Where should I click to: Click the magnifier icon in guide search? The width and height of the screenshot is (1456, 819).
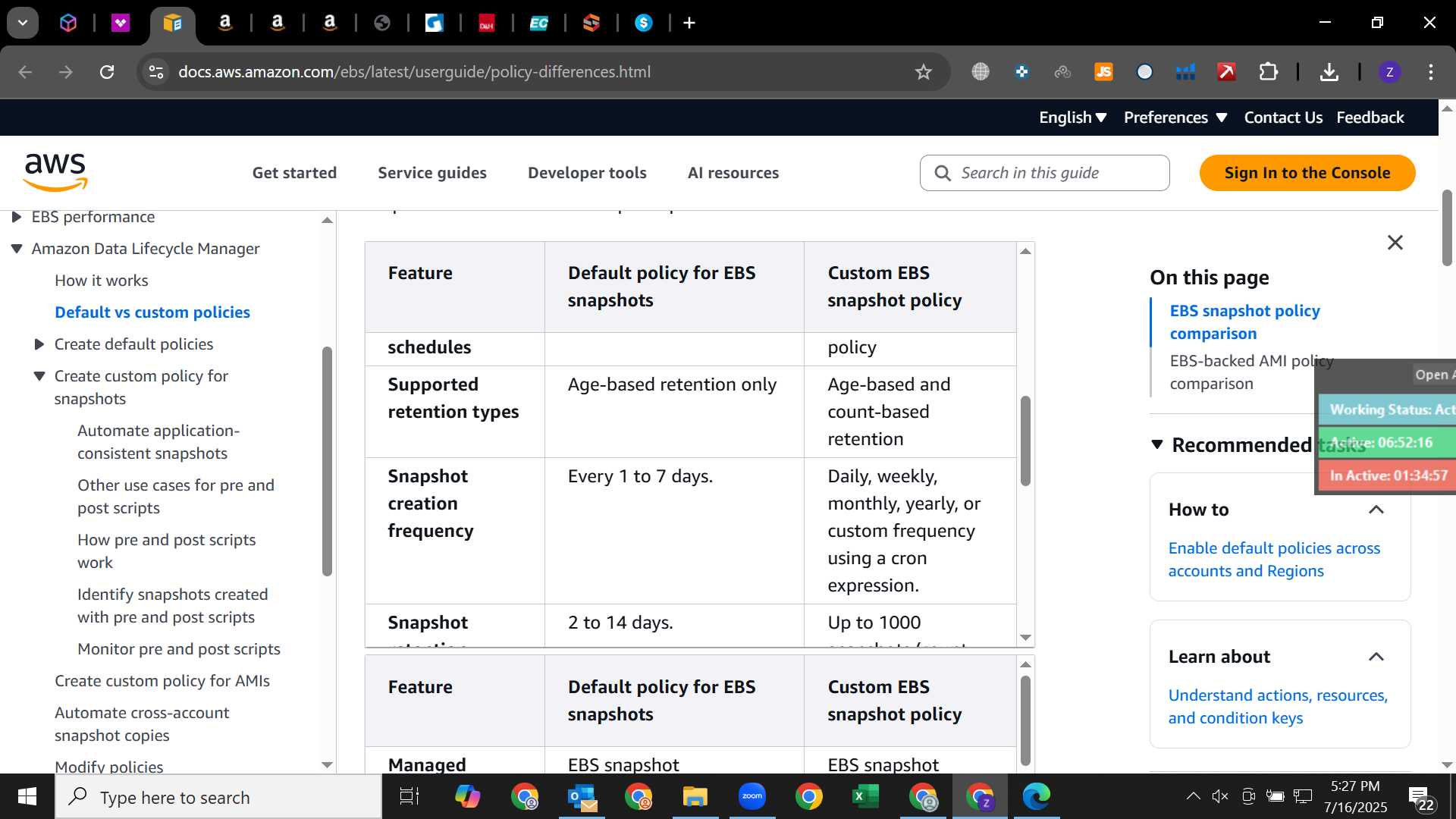click(x=943, y=173)
